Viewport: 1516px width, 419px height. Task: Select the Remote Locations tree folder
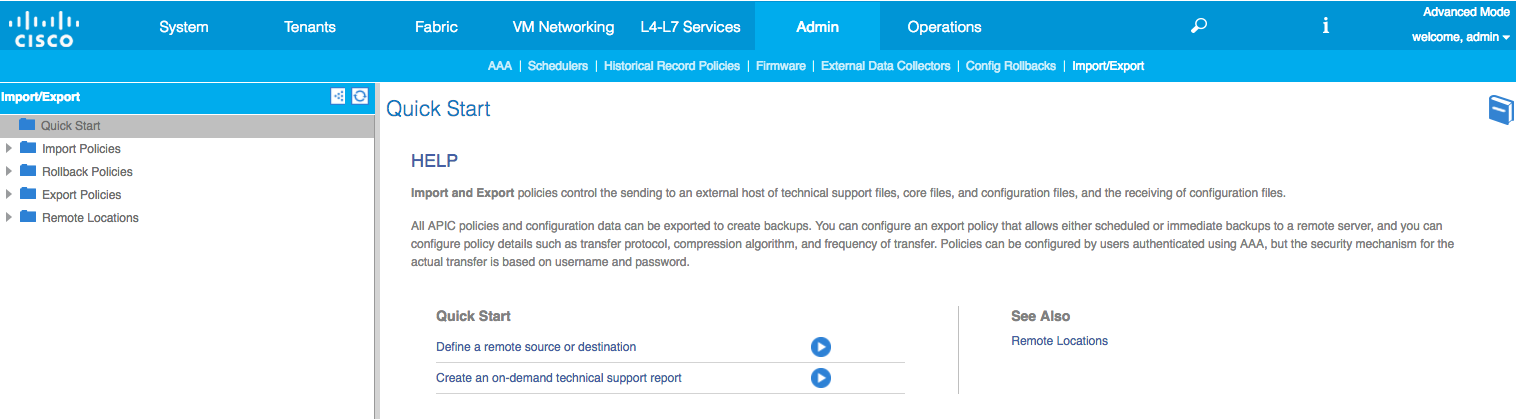pos(90,218)
